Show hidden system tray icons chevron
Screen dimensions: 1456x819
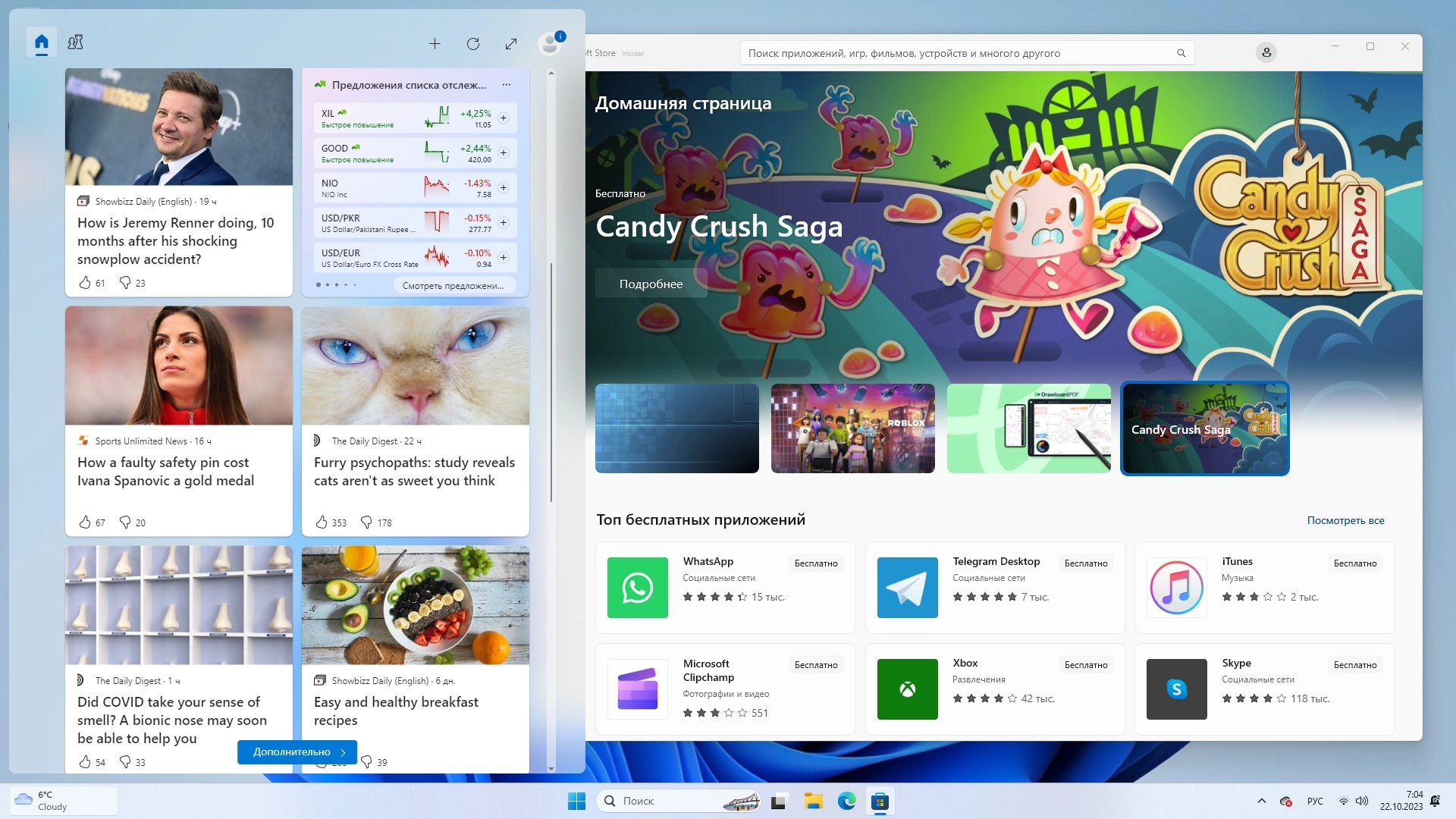[1262, 801]
